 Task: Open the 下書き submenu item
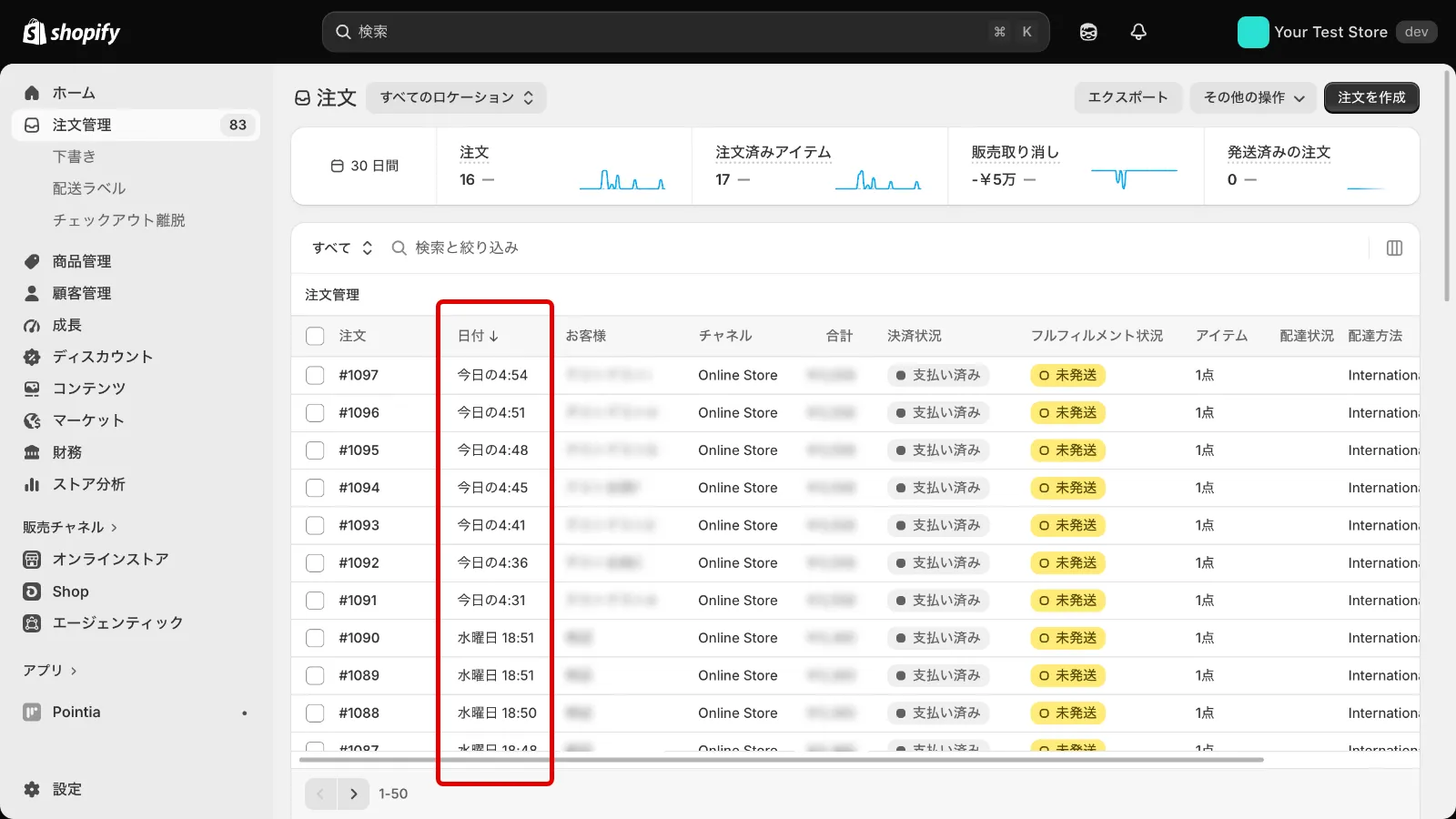pyautogui.click(x=74, y=157)
